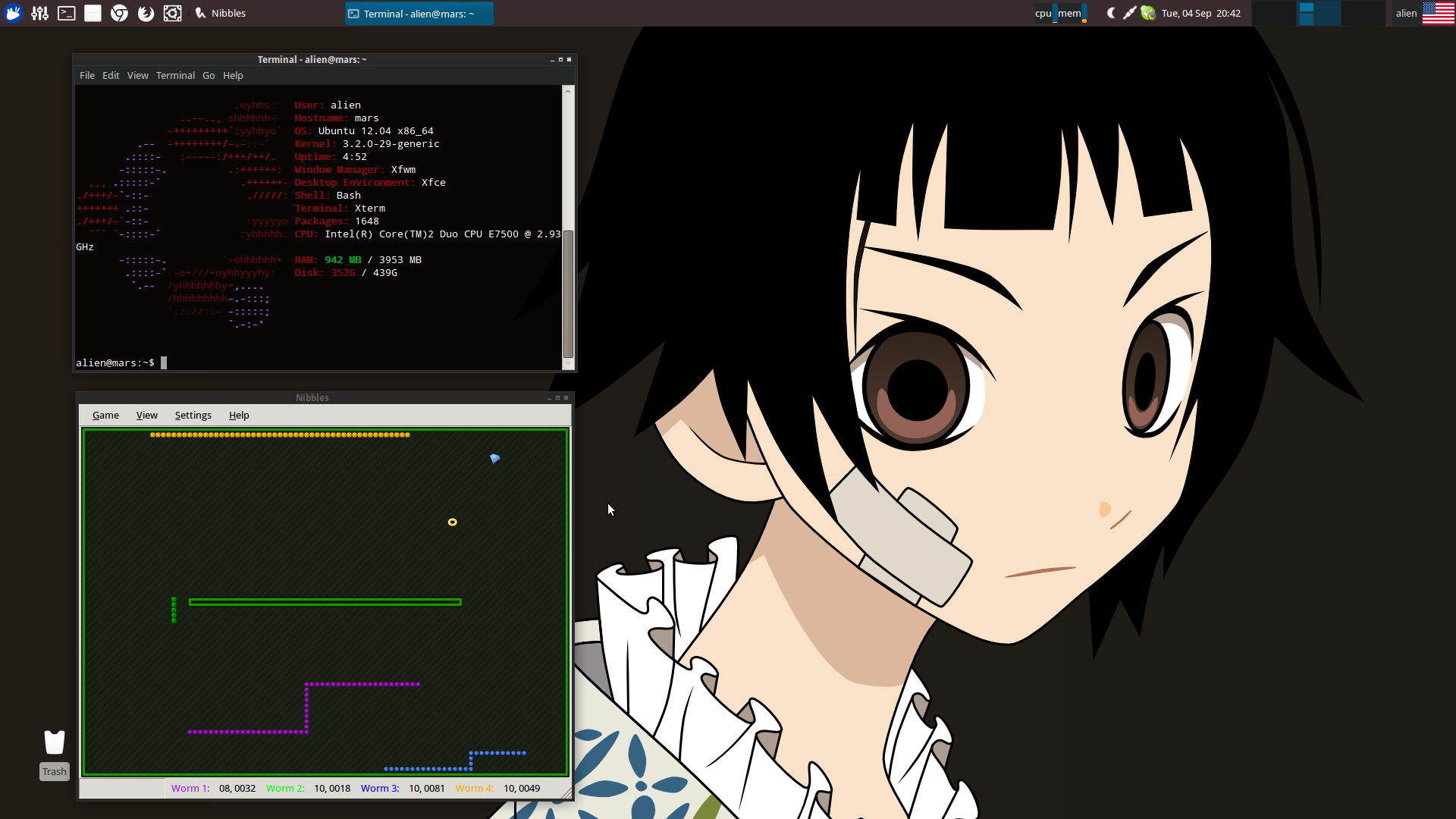The image size is (1456, 819).
Task: Launch terminal emulator from panel launcher
Action: click(x=67, y=13)
